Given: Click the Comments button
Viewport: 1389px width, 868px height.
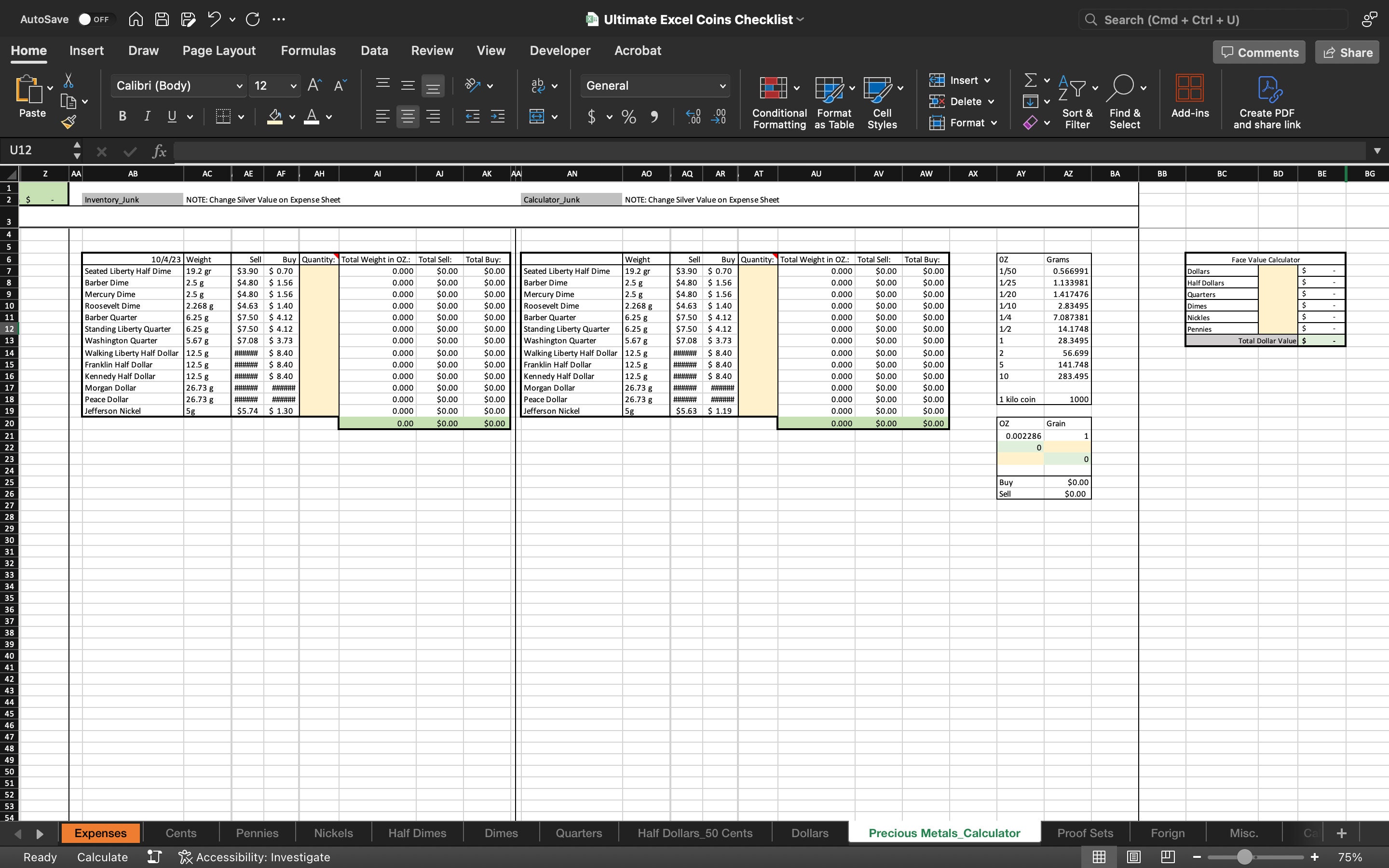Looking at the screenshot, I should click(1258, 52).
